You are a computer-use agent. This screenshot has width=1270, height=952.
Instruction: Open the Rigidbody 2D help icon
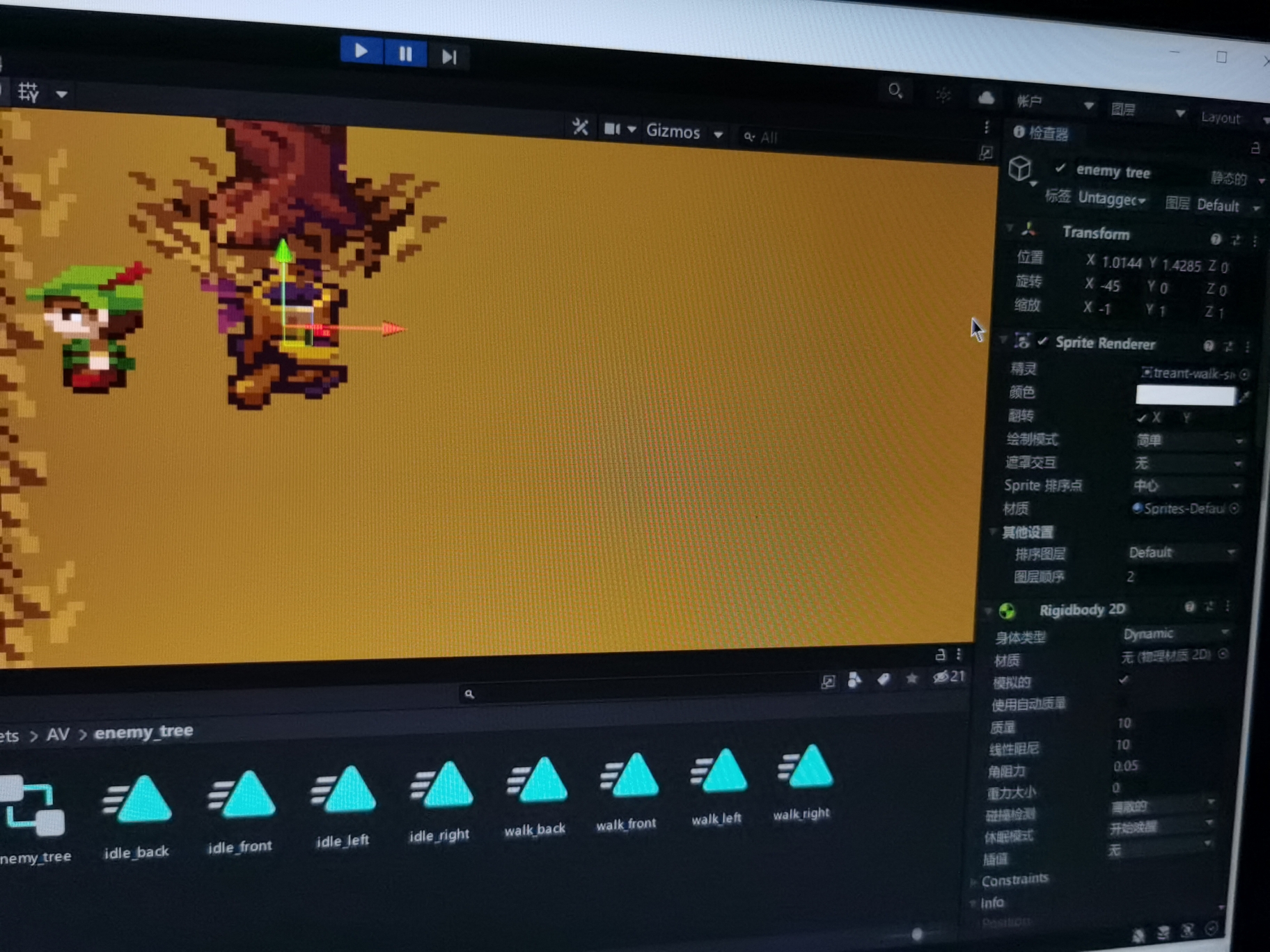coord(1190,607)
